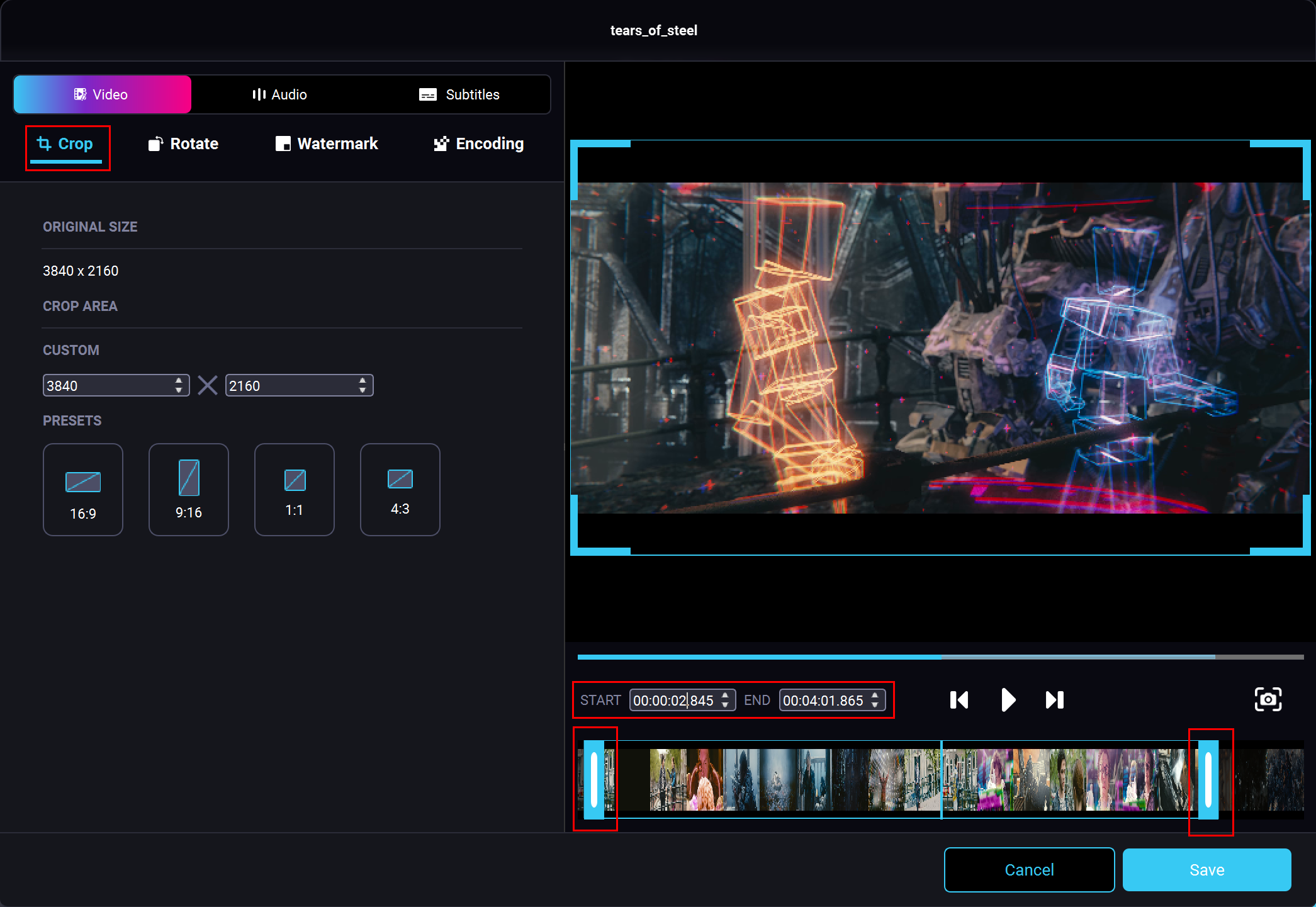Screen dimensions: 1316x907
Task: Jump to previous frame button
Action: (x=959, y=700)
